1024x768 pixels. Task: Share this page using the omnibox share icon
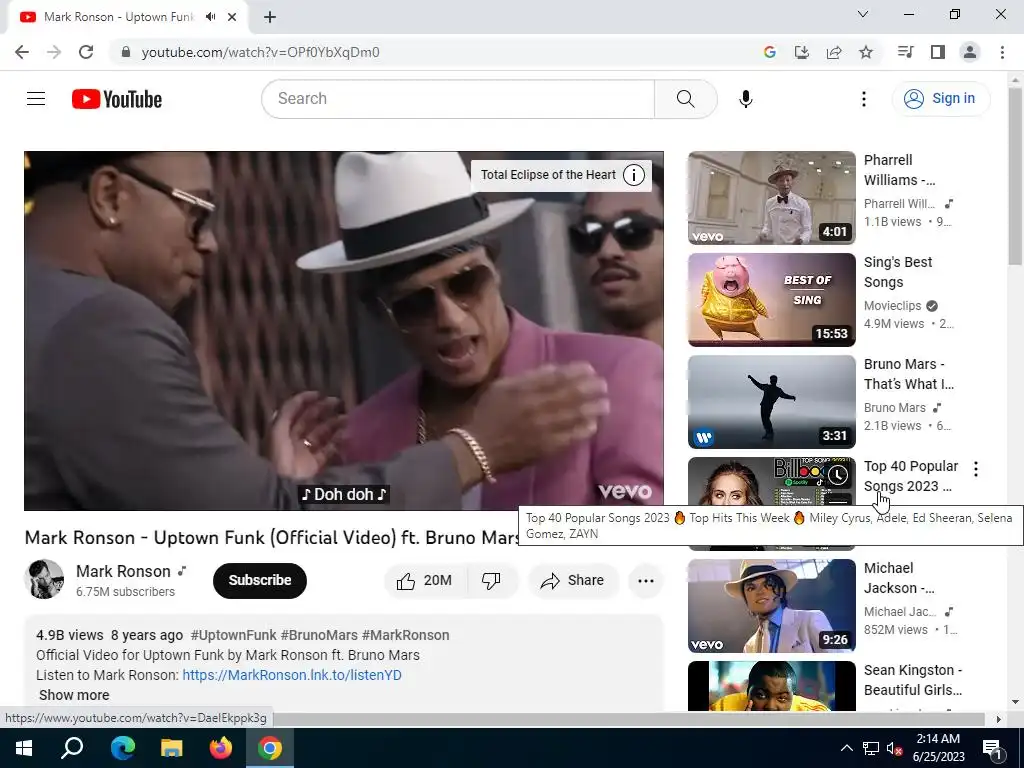[x=834, y=52]
